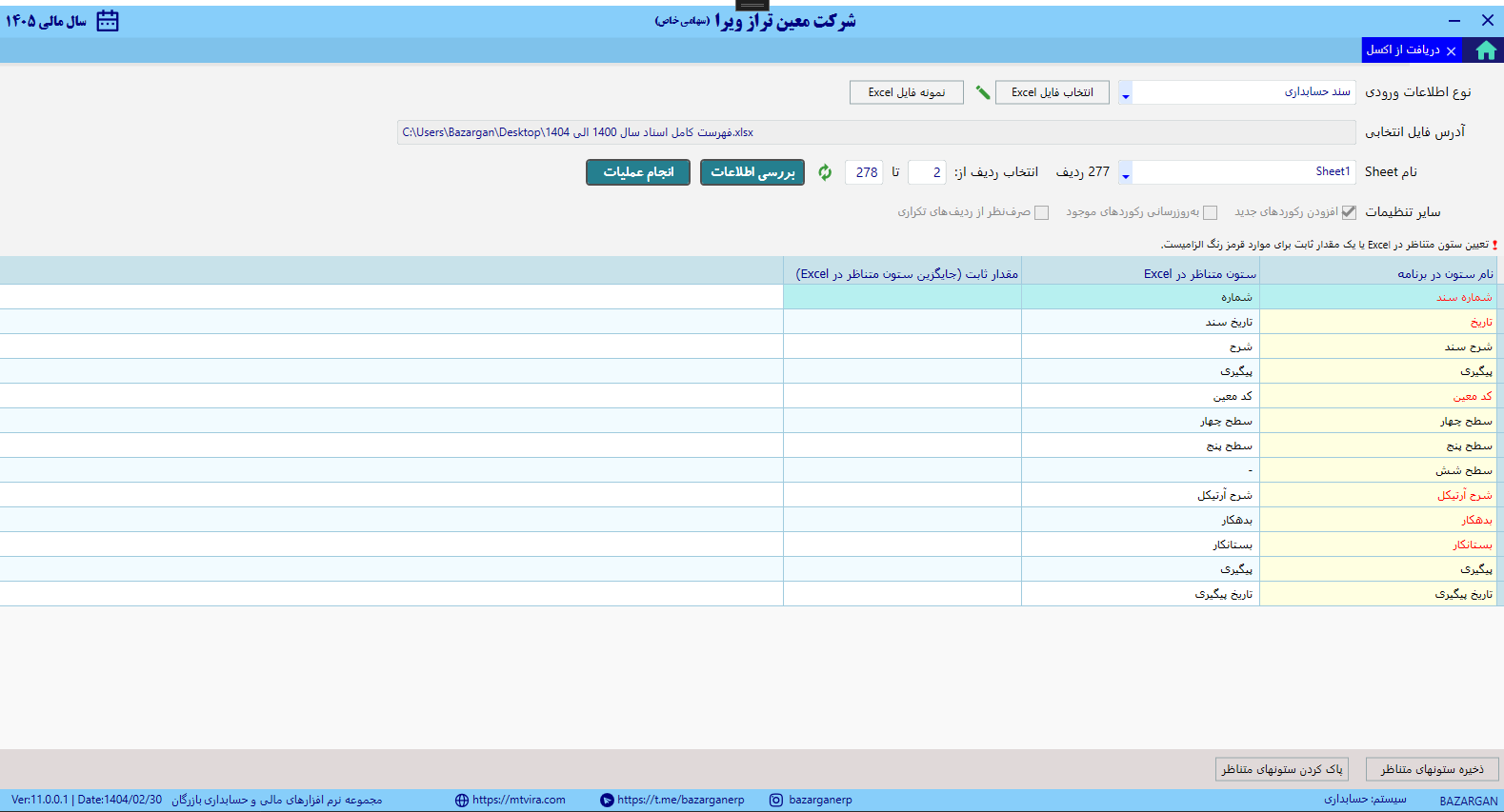Click the start row number field
Screen dimensions: 1504x812
[927, 172]
